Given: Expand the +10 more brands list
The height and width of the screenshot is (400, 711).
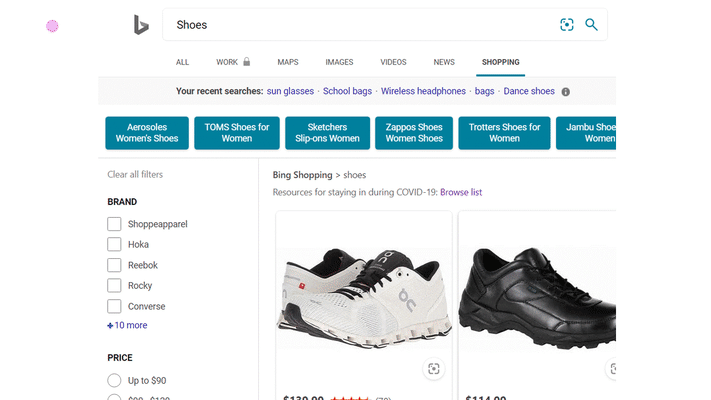Looking at the screenshot, I should [127, 325].
